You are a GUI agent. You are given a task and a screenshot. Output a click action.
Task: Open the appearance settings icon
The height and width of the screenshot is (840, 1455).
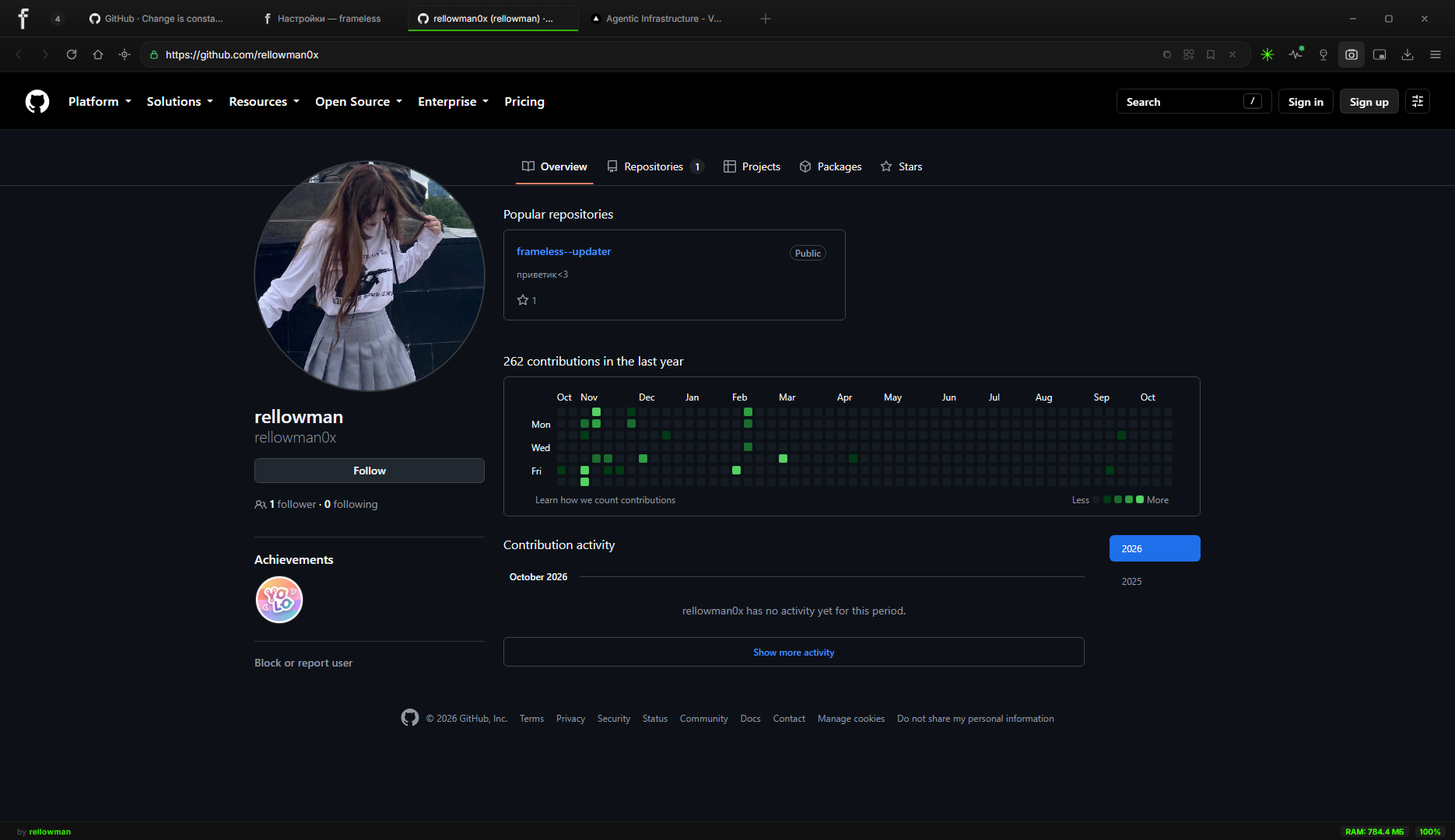pos(1418,102)
